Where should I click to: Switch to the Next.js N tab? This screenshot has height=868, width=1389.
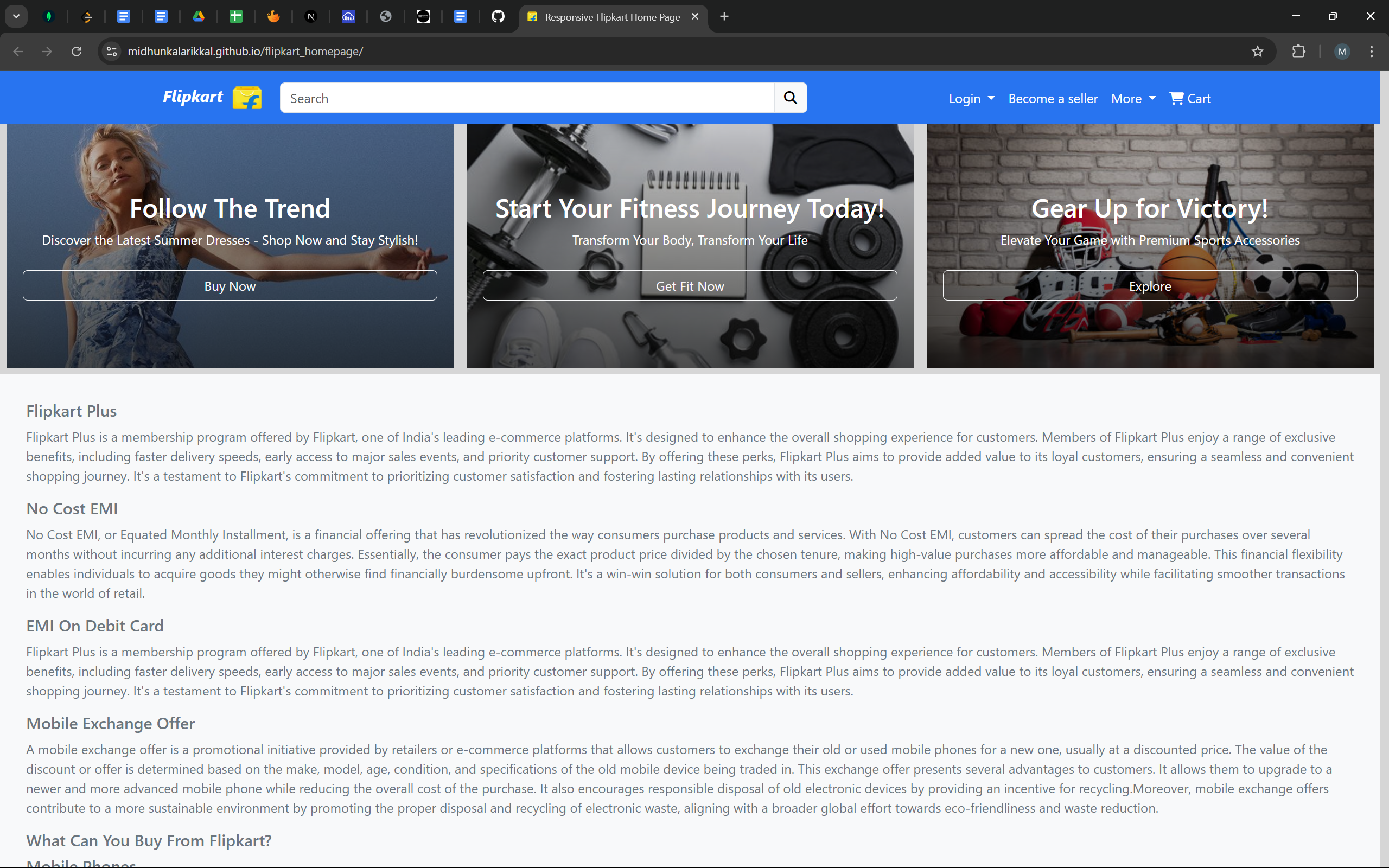[x=310, y=17]
